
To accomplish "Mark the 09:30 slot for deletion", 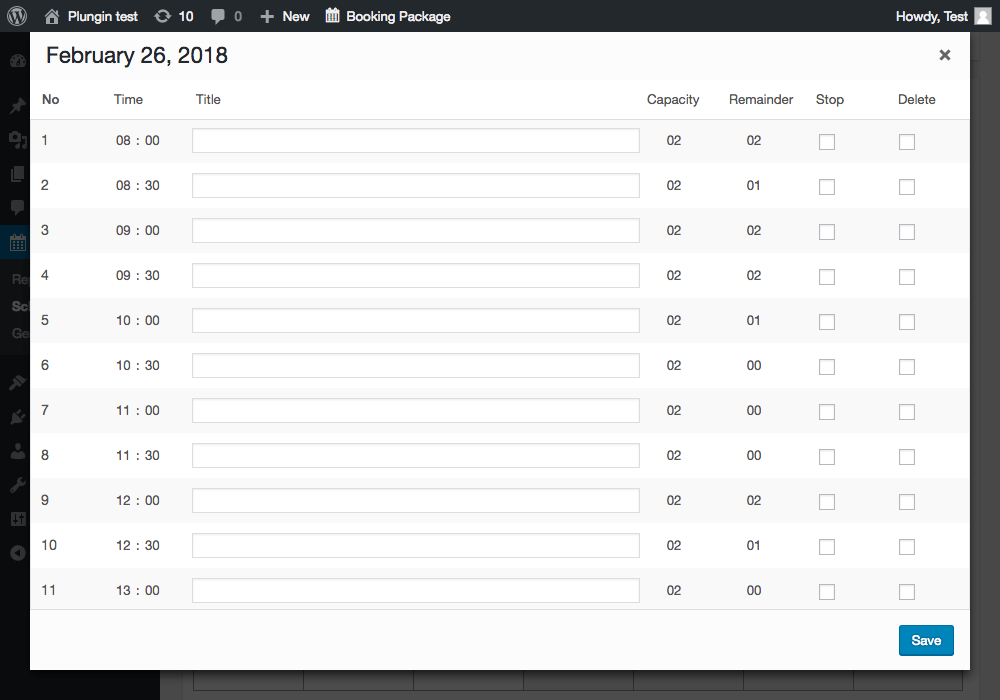I will [x=907, y=277].
